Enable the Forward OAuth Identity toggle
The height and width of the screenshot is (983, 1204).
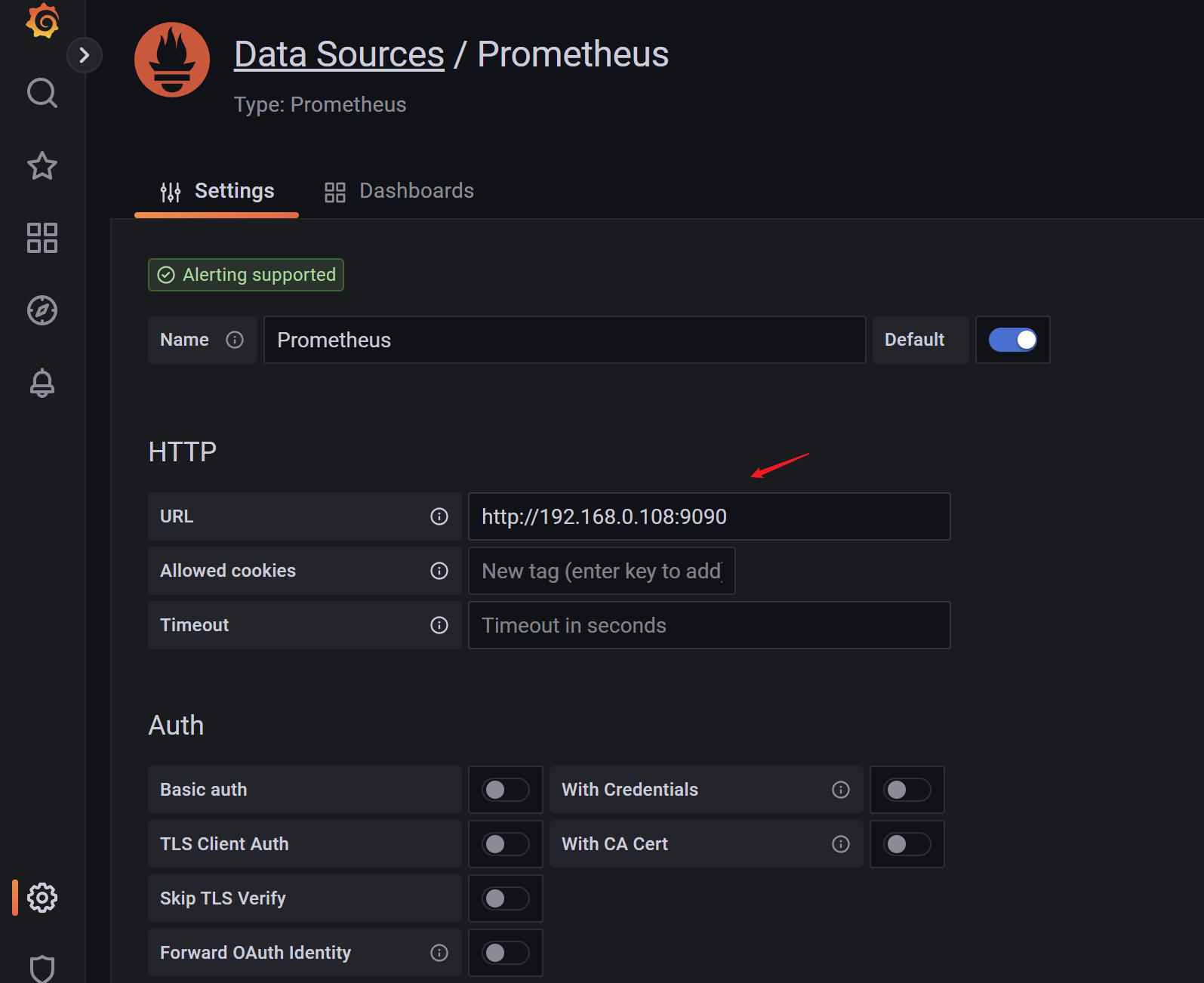(506, 953)
